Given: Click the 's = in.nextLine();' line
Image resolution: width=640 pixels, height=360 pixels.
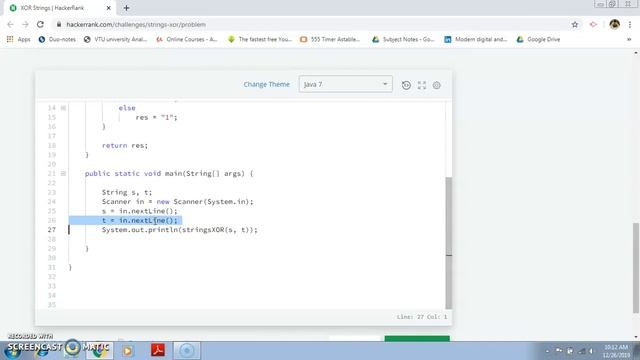Looking at the screenshot, I should 140,211.
